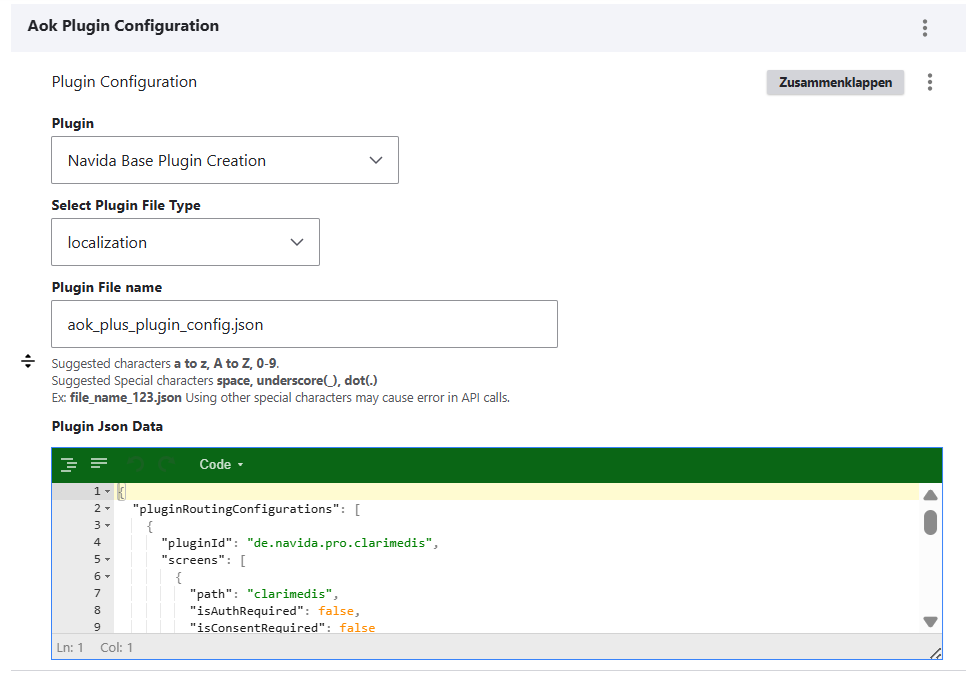Open Select Plugin File Type dropdown
Image resolution: width=969 pixels, height=679 pixels.
tap(185, 242)
